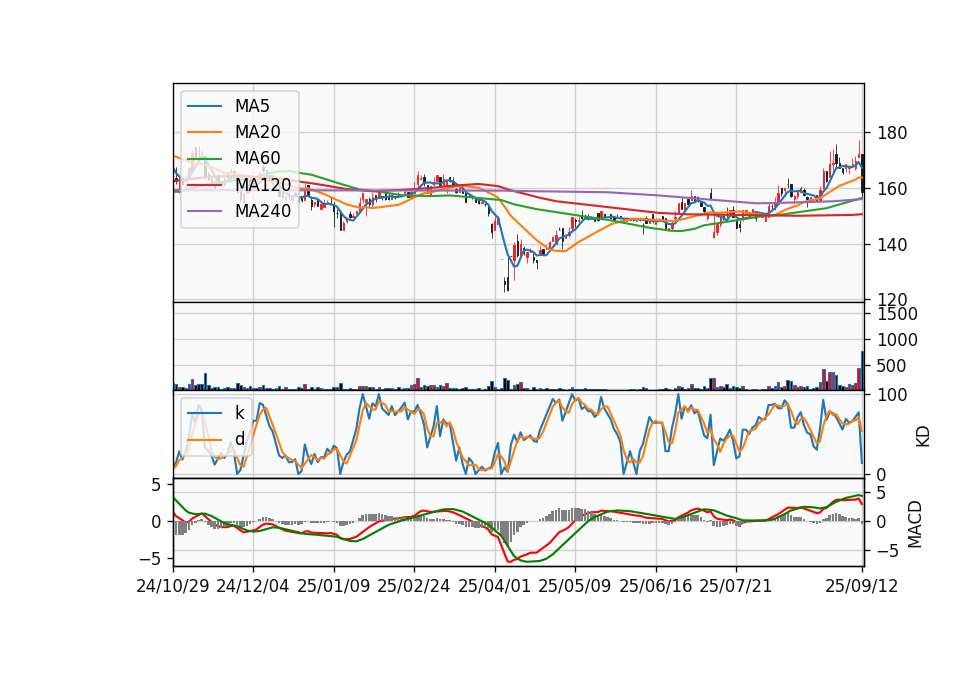
Task: Click the 500 volume axis label
Action: point(892,366)
